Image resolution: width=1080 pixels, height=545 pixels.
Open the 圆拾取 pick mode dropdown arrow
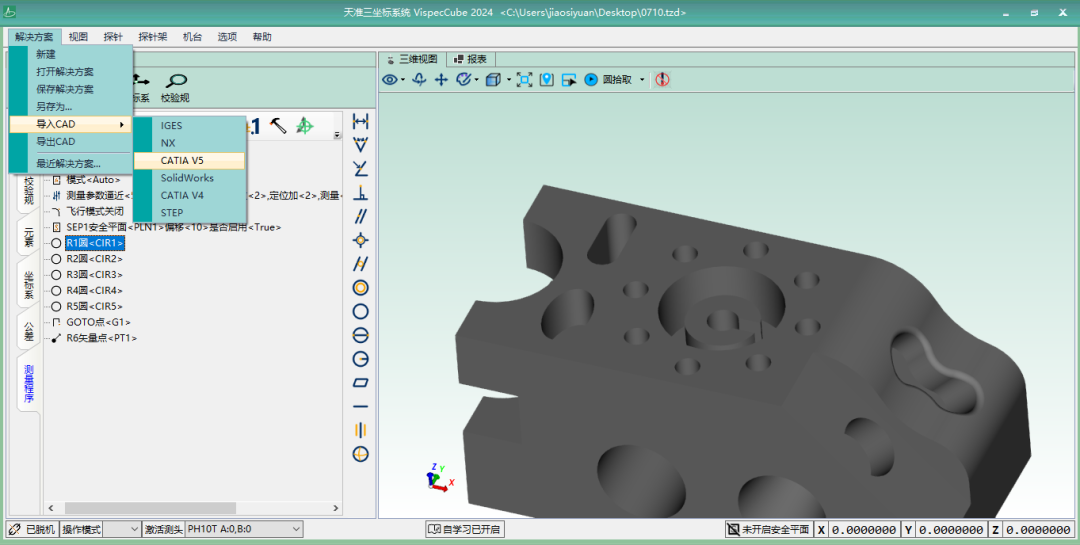(642, 79)
